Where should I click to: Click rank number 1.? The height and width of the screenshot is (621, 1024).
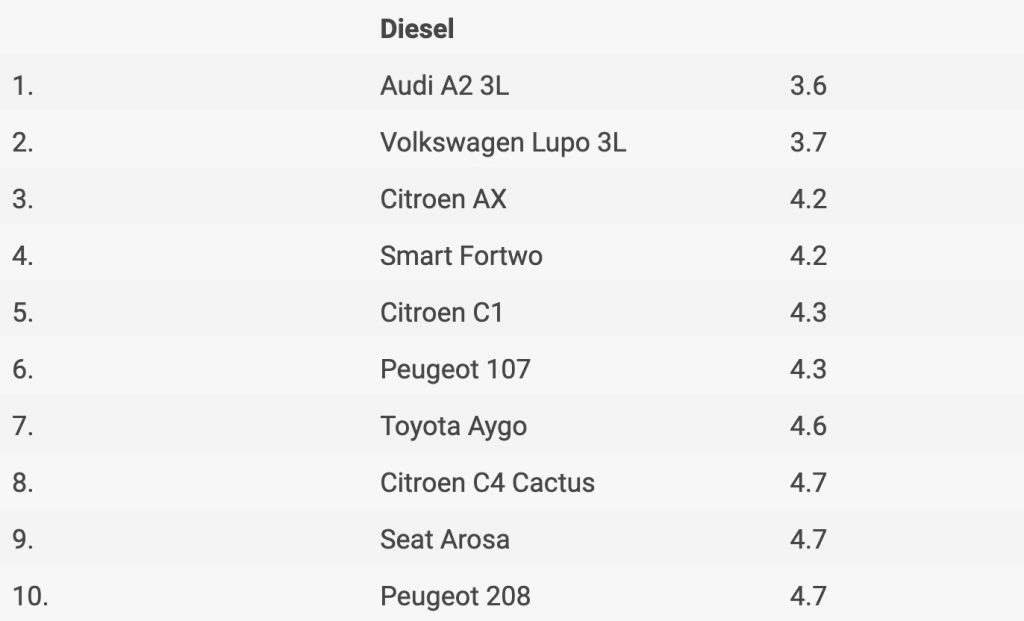tap(23, 86)
